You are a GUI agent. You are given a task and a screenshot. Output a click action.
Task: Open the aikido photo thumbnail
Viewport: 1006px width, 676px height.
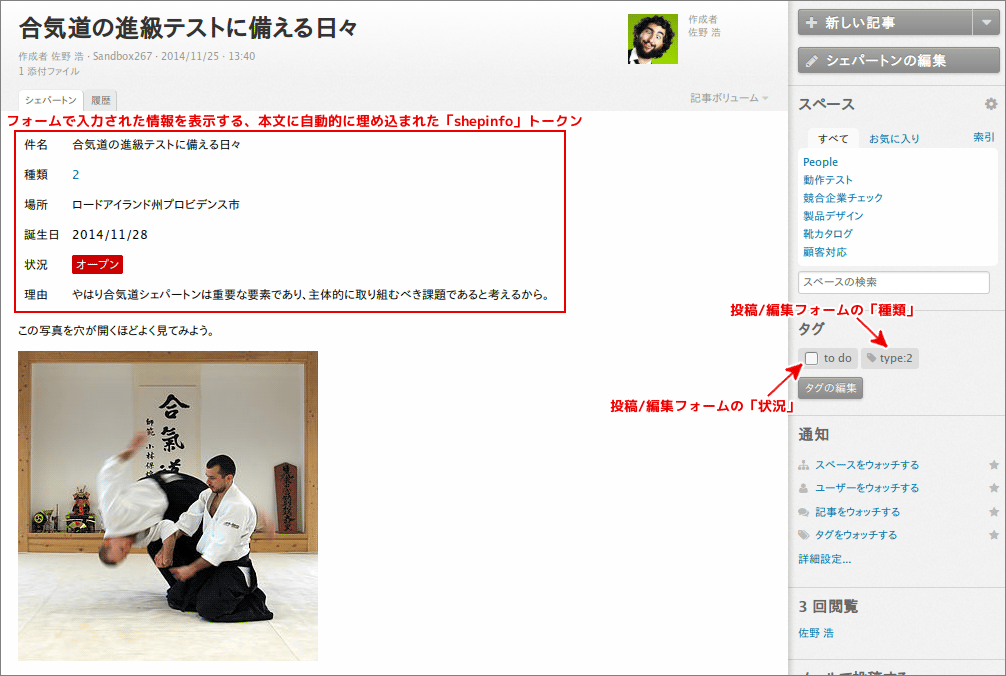(x=168, y=505)
